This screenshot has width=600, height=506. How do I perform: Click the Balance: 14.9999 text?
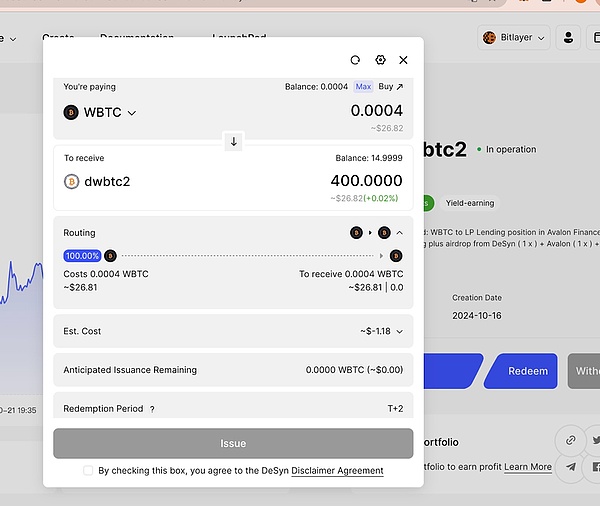point(368,158)
